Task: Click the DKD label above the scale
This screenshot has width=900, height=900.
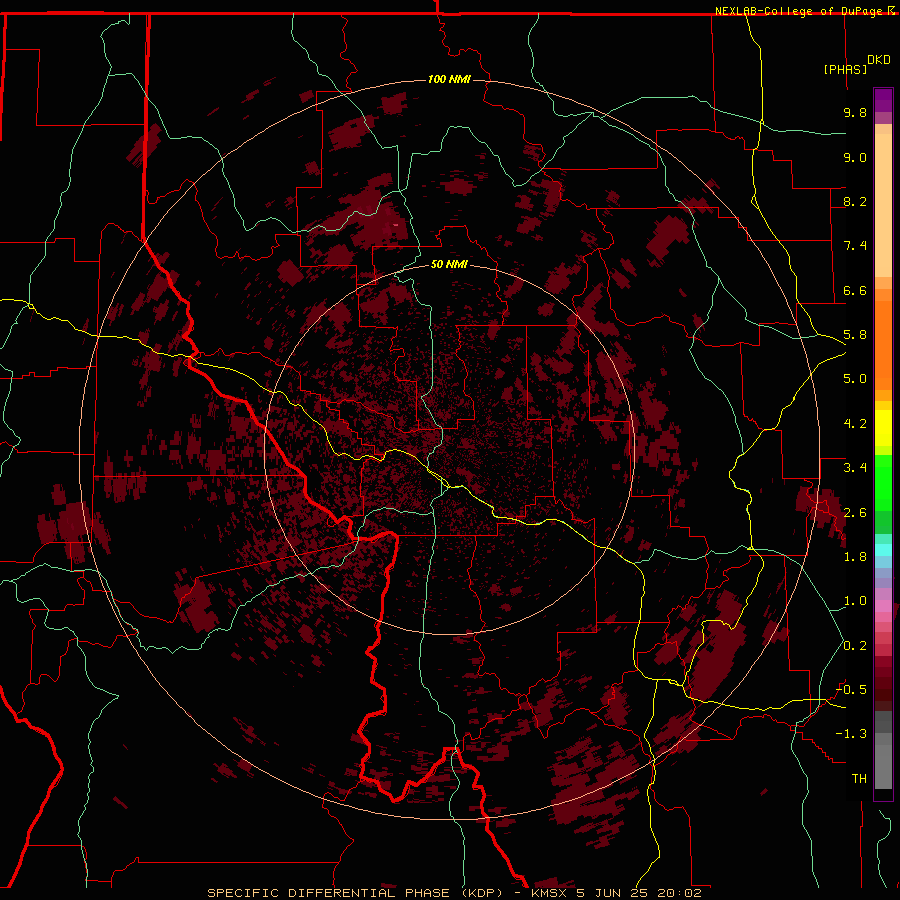Action: click(879, 60)
